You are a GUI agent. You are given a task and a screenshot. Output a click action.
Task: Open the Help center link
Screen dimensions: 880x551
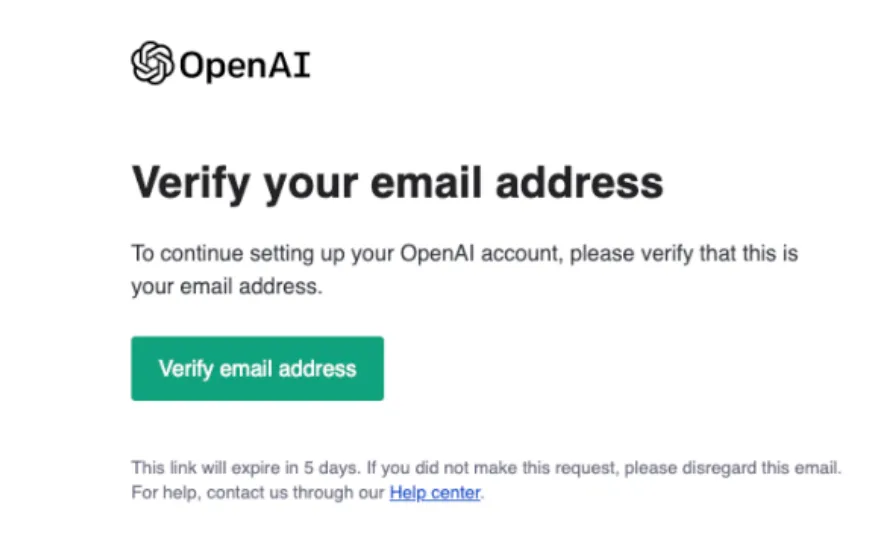coord(435,493)
